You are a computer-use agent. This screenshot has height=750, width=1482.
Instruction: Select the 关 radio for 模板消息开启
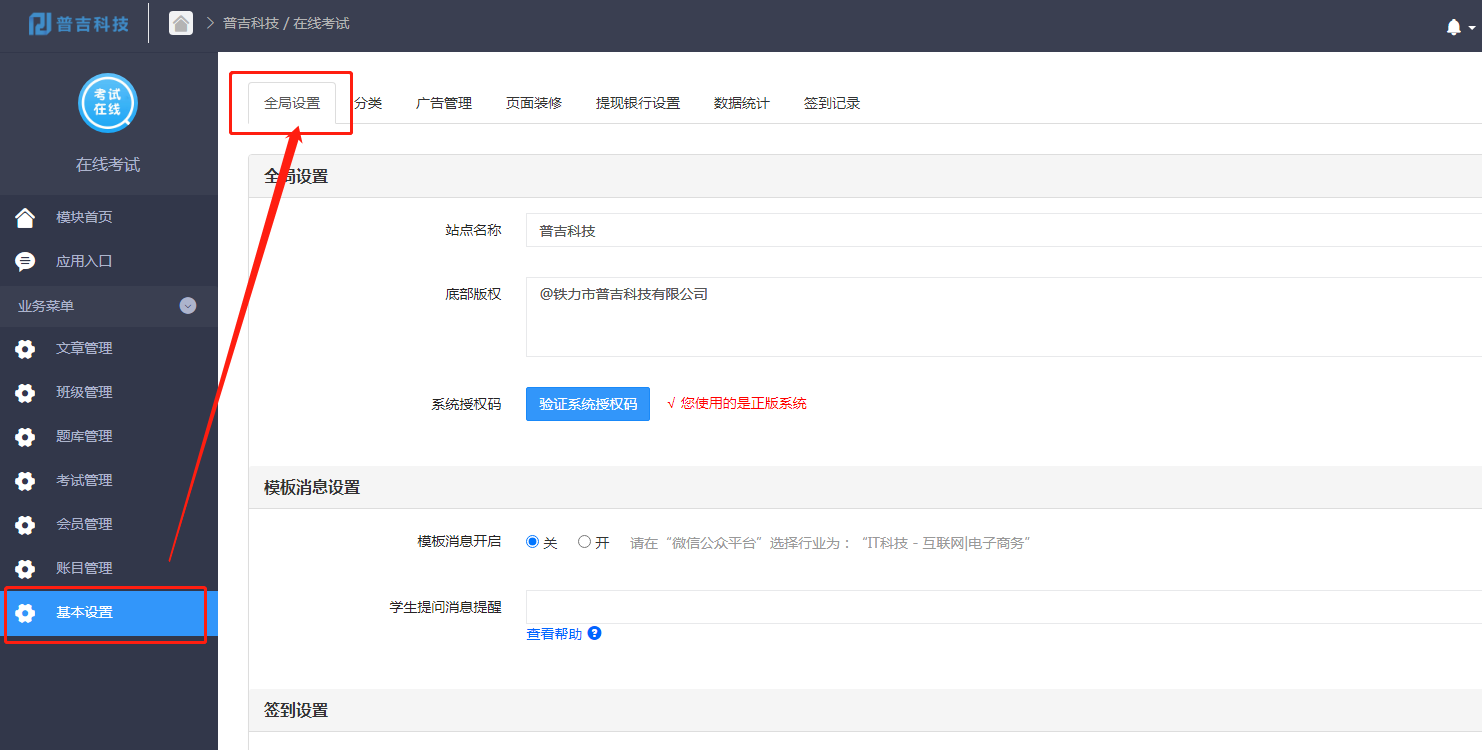point(533,542)
